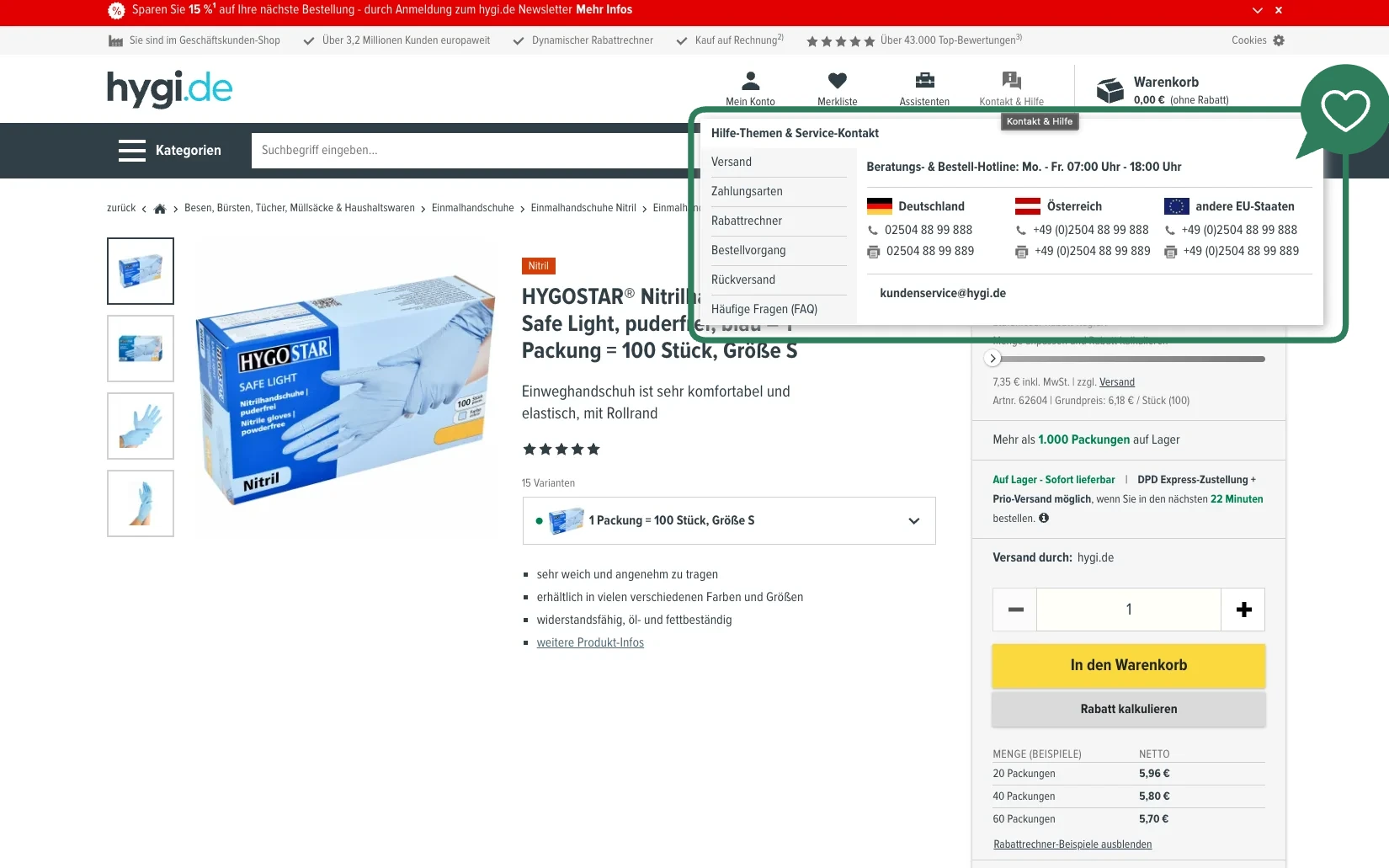Click the 60 Packungen price row
Viewport: 1389px width, 868px height.
tap(1129, 819)
